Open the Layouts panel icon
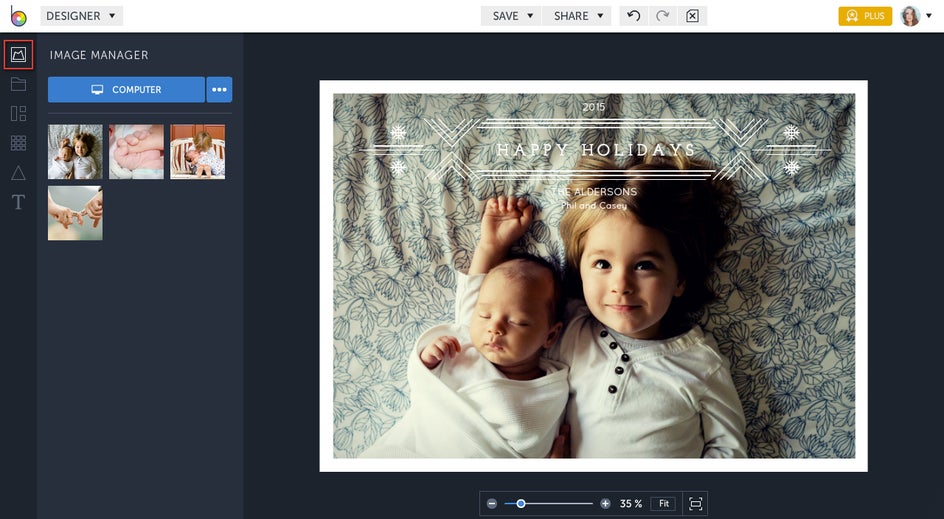 (18, 113)
